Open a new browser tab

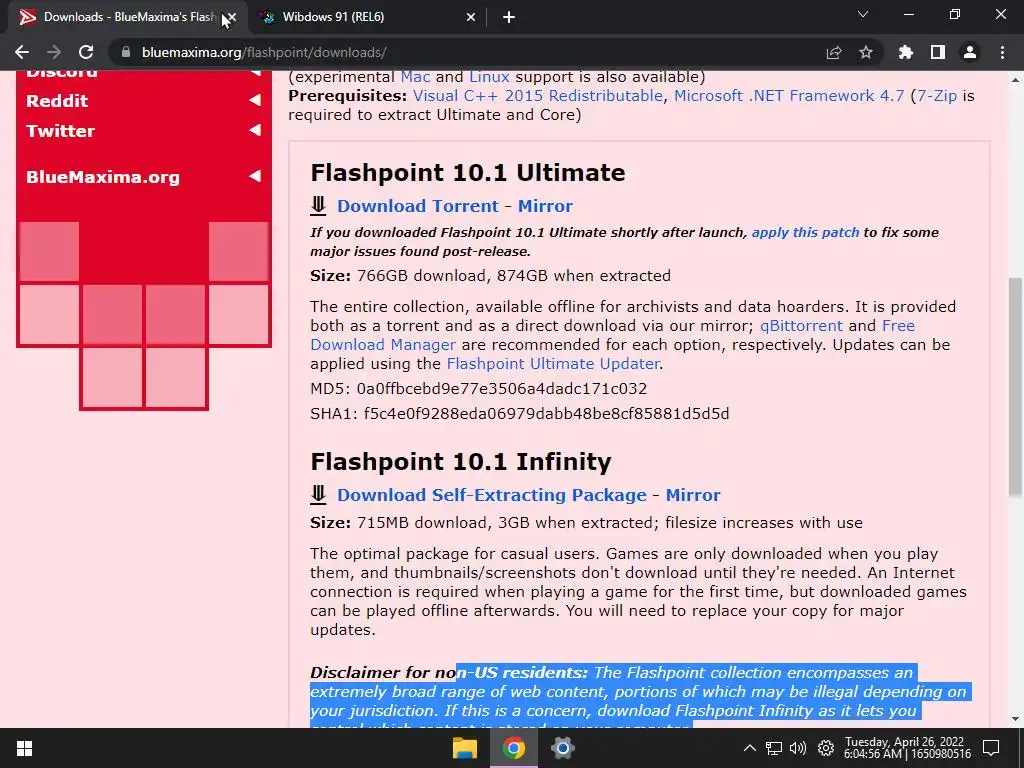(x=509, y=17)
